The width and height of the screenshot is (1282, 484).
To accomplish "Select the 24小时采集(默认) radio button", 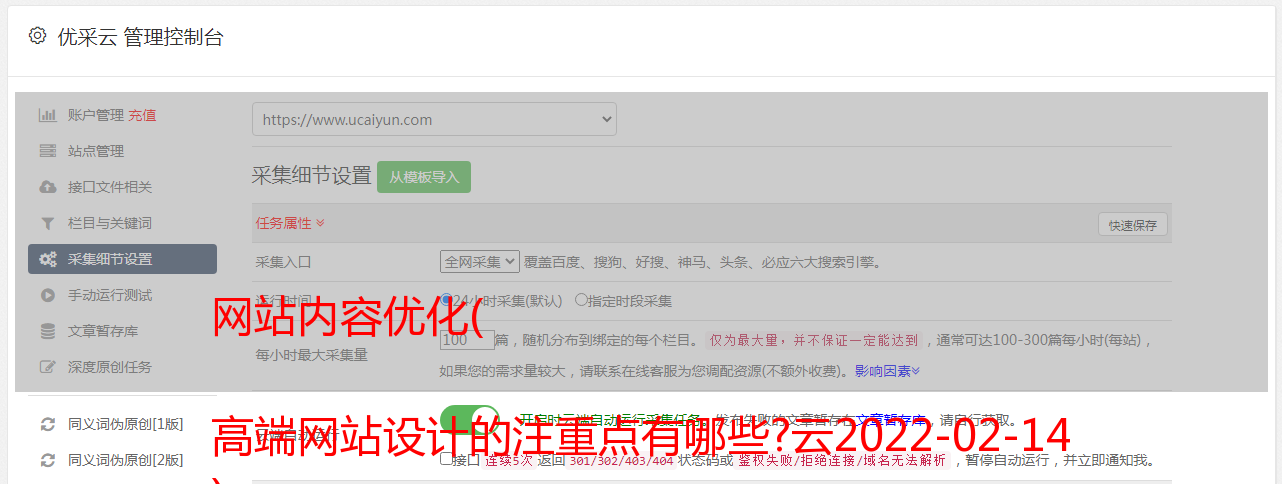I will 447,299.
